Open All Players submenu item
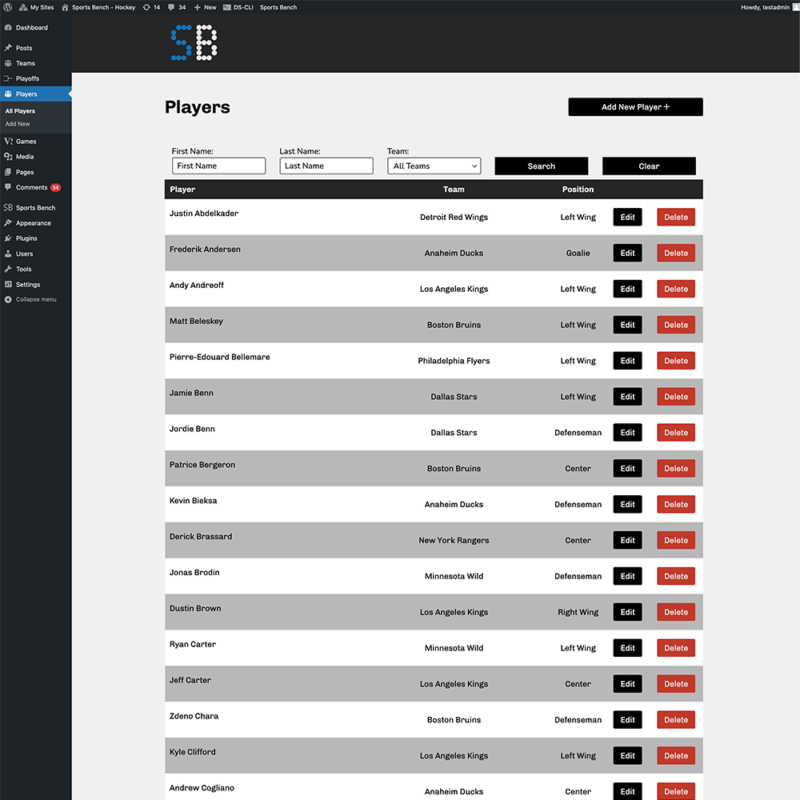The image size is (800, 800). click(x=20, y=111)
